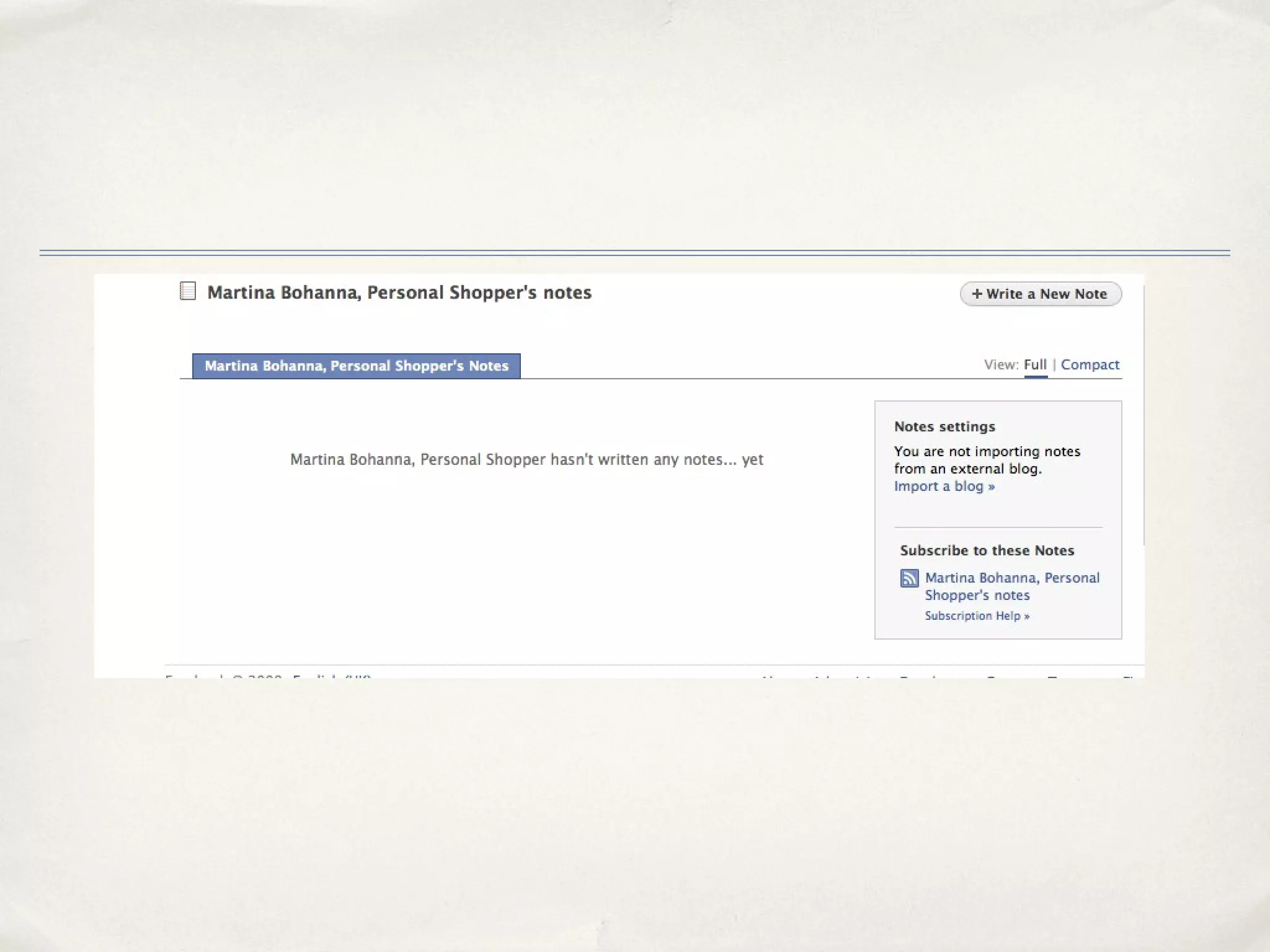Screen dimensions: 1270x952
Task: Click the plus sign on Write a New Note
Action: (977, 294)
